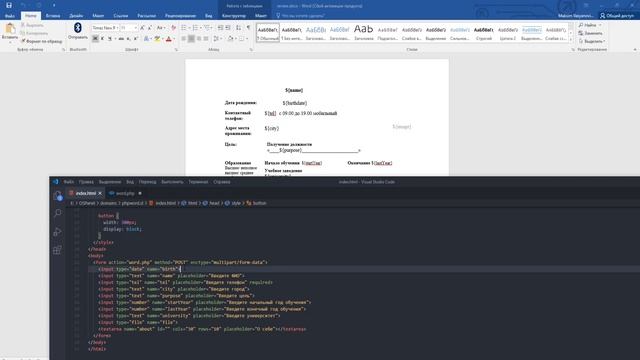Screen dimensions: 640x360
Task: Click the Paste clipboard icon in Word
Action: coord(10,29)
